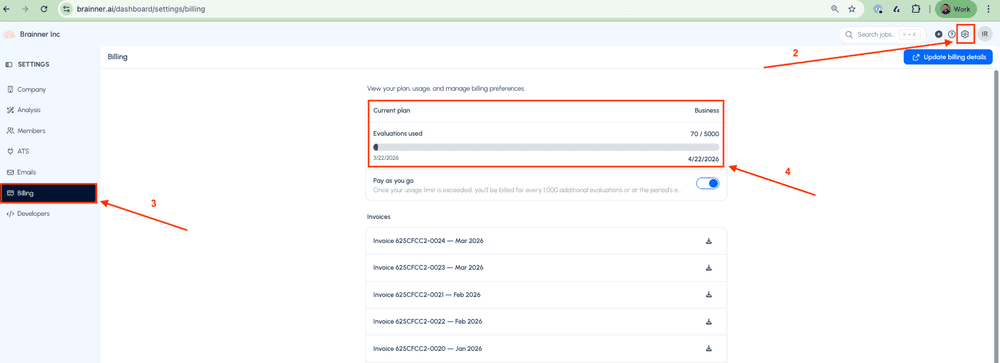
Task: Click row text 'Invoice 625CFCC2-0021 — Feb 2026'
Action: [427, 295]
